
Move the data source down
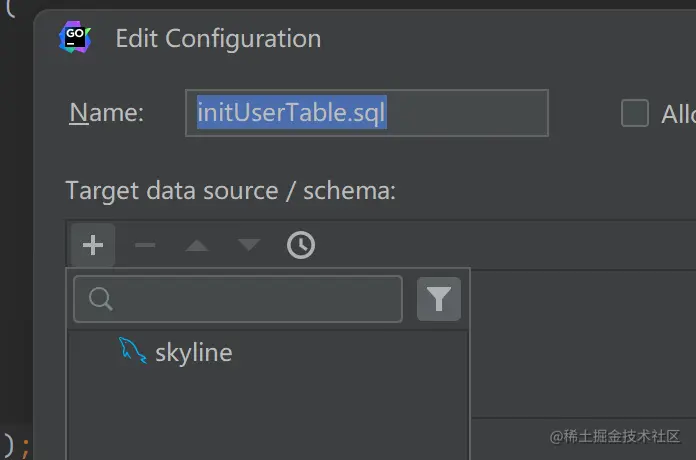(249, 245)
